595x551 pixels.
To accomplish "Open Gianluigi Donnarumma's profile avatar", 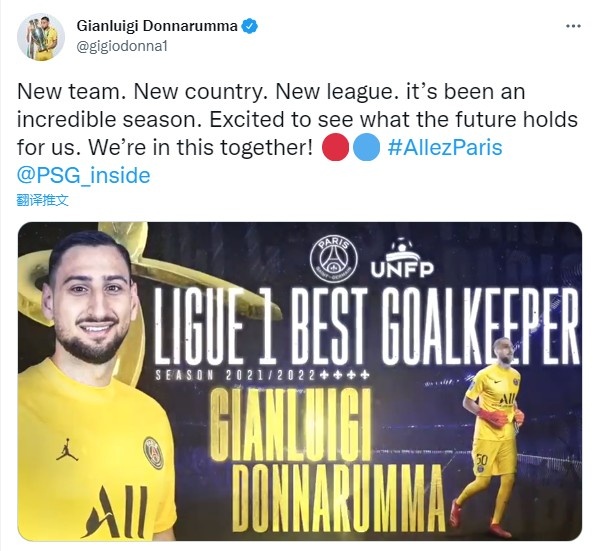I will [x=41, y=37].
